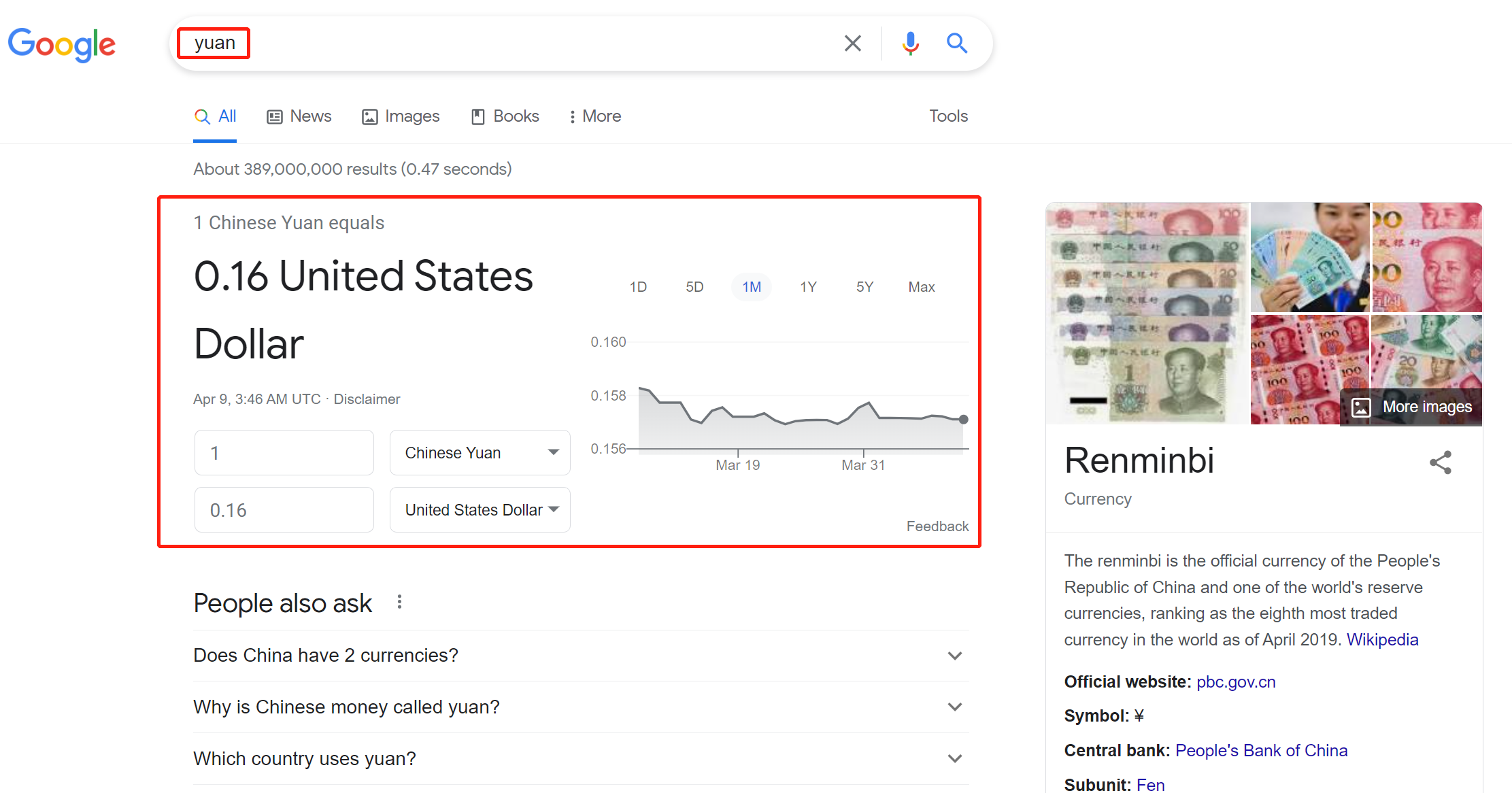Screen dimensions: 1512x793
Task: Select the All results tab
Action: pyautogui.click(x=215, y=116)
